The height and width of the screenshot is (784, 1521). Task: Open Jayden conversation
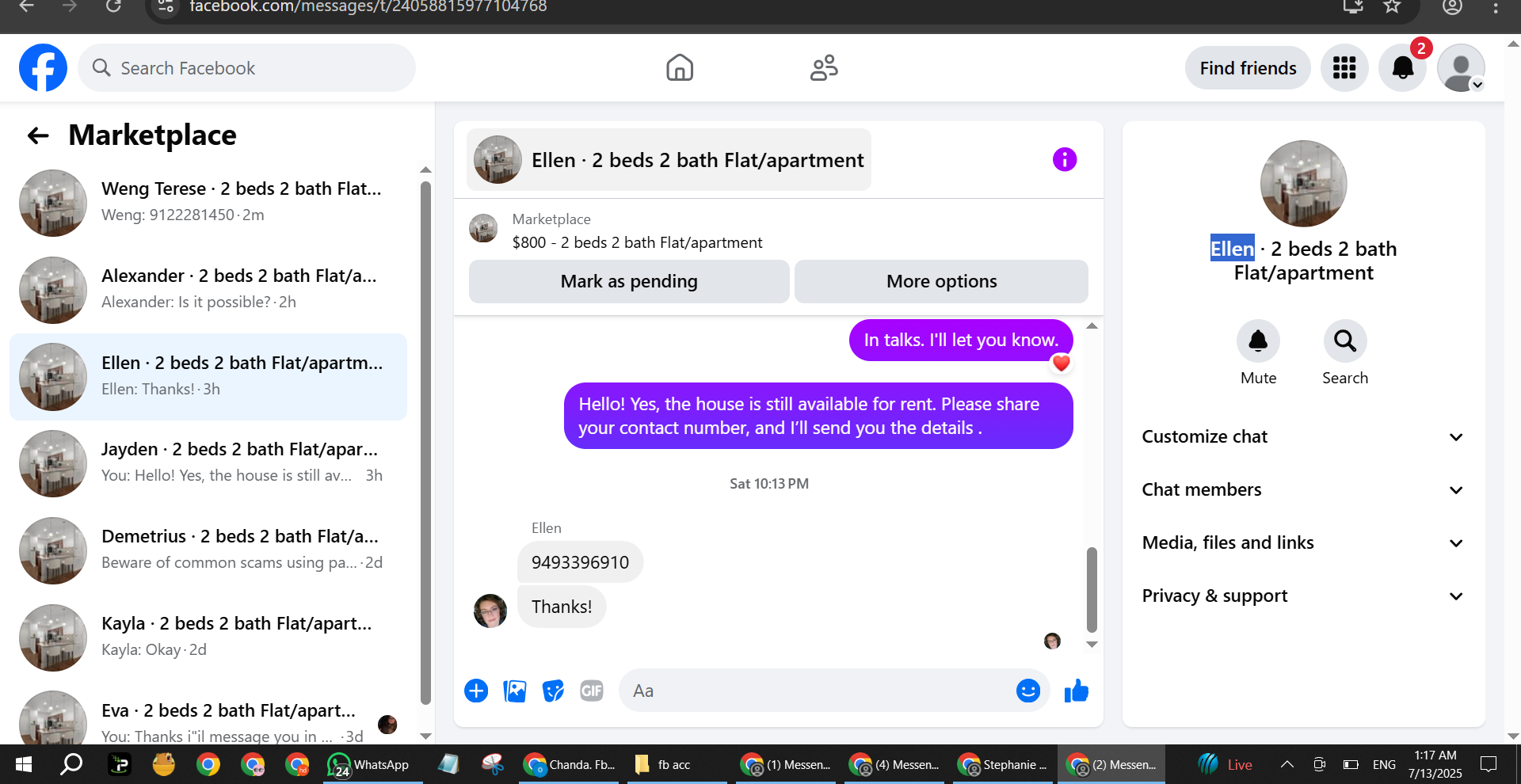pos(208,463)
